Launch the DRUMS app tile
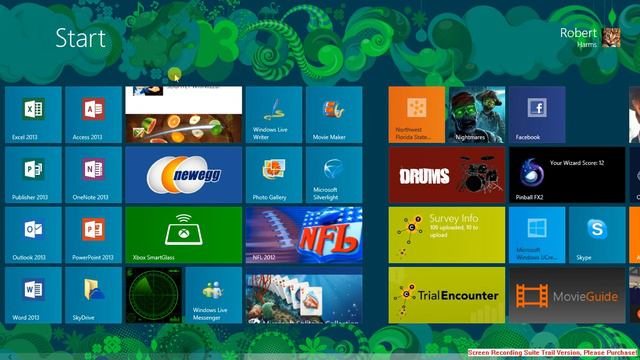The width and height of the screenshot is (640, 360). pos(447,175)
